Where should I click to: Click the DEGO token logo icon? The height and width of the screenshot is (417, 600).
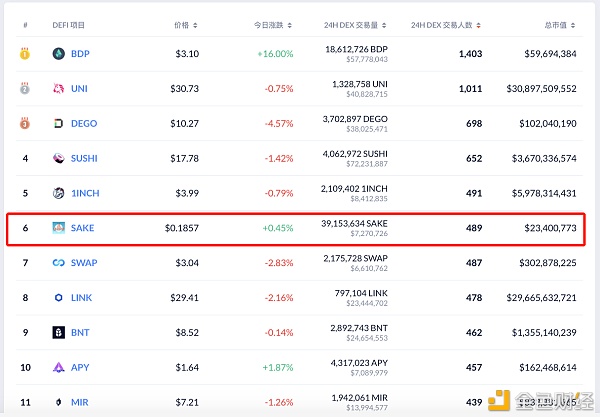point(59,123)
